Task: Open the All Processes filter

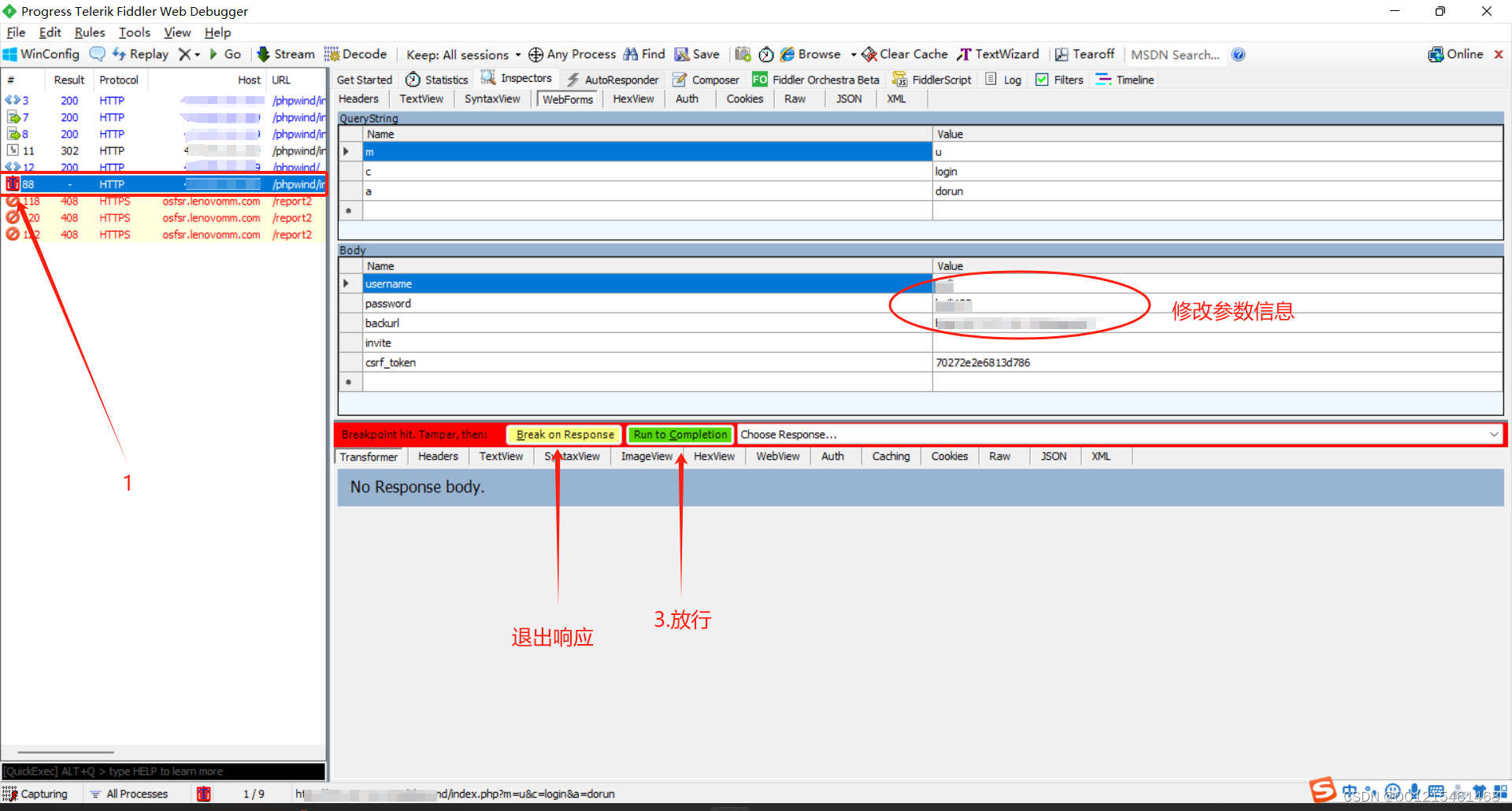Action: [x=129, y=794]
